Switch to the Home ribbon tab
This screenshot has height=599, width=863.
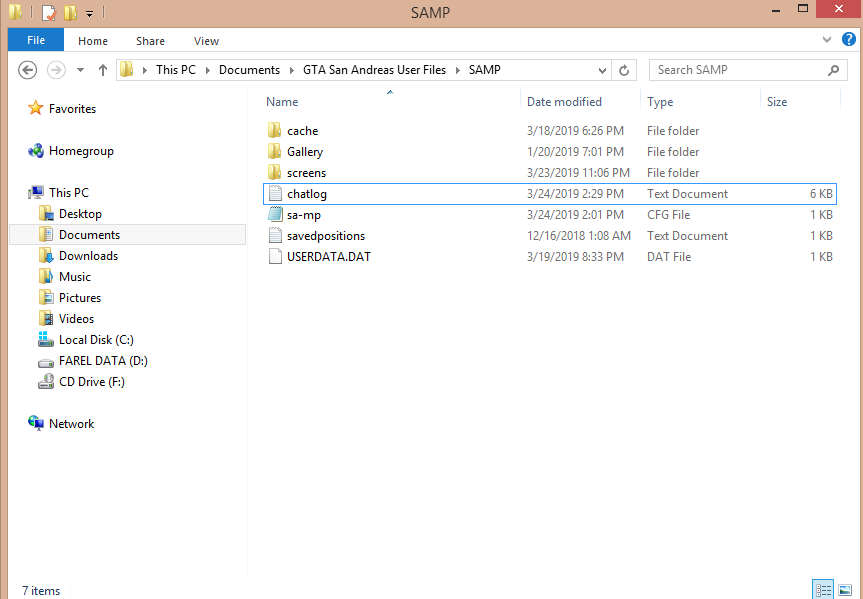(x=92, y=41)
